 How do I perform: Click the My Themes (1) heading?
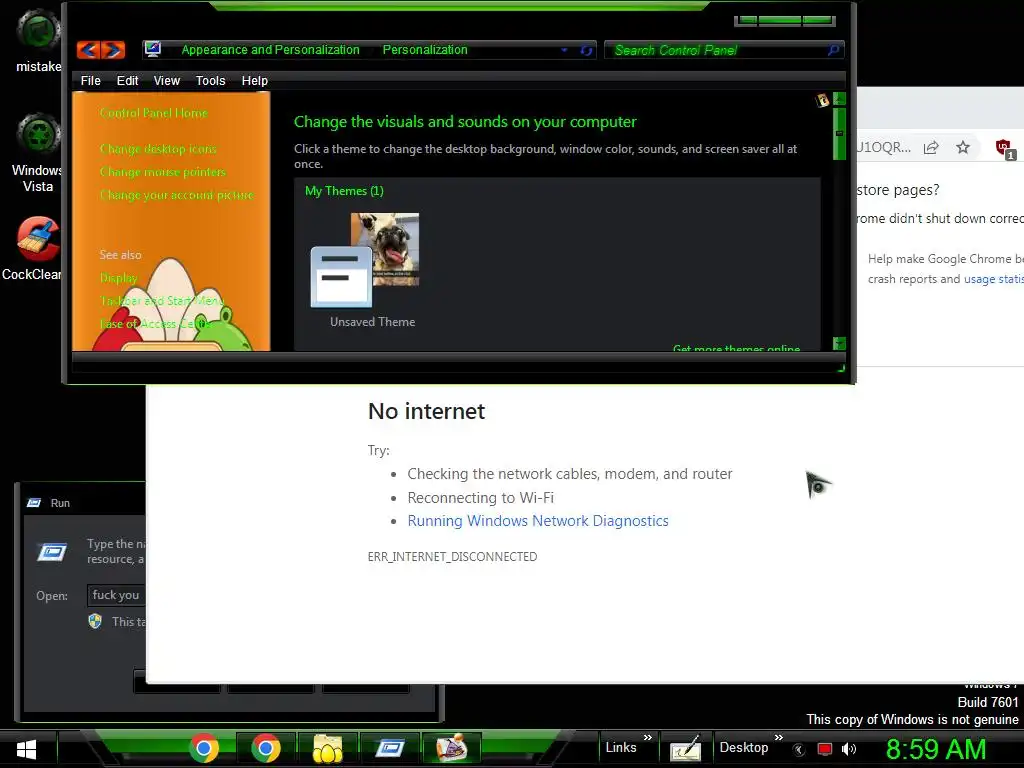tap(344, 191)
